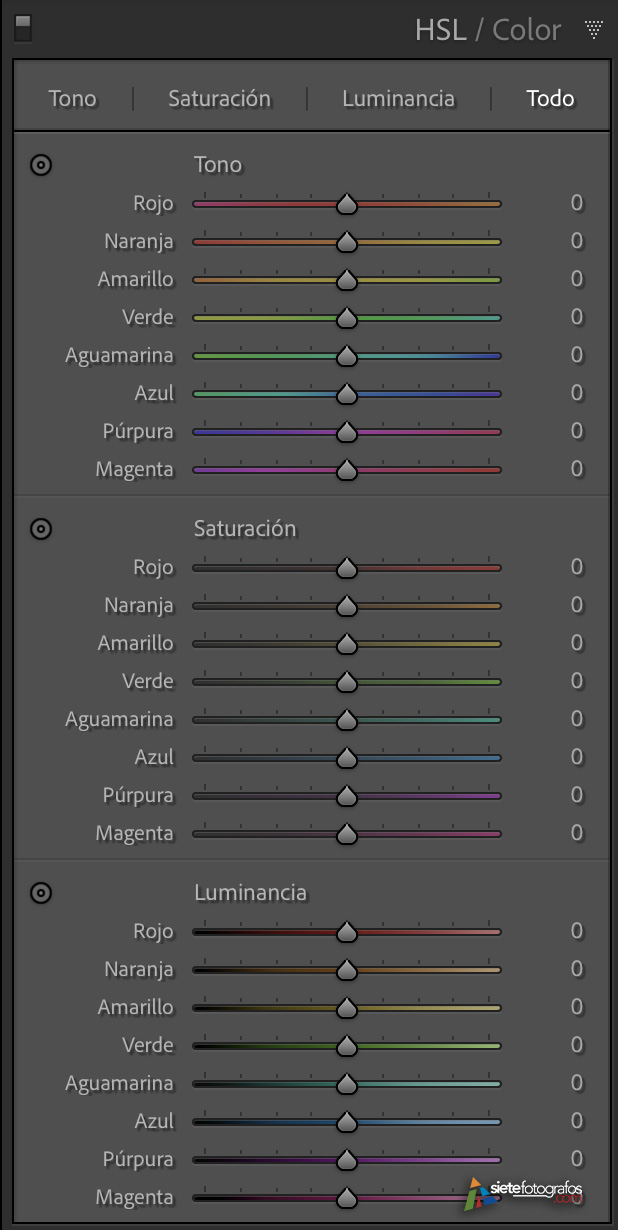Screen dimensions: 618x1230
Task: Activate the targeted adjustment tool for Luminancia
Action: tap(41, 892)
